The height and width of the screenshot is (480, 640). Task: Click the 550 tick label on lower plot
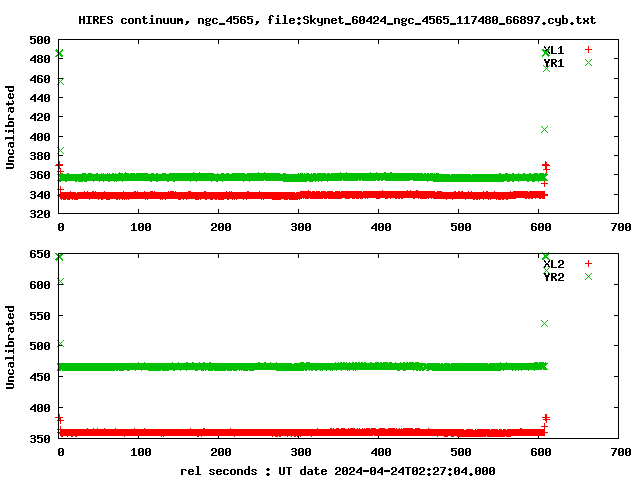[x=40, y=316]
